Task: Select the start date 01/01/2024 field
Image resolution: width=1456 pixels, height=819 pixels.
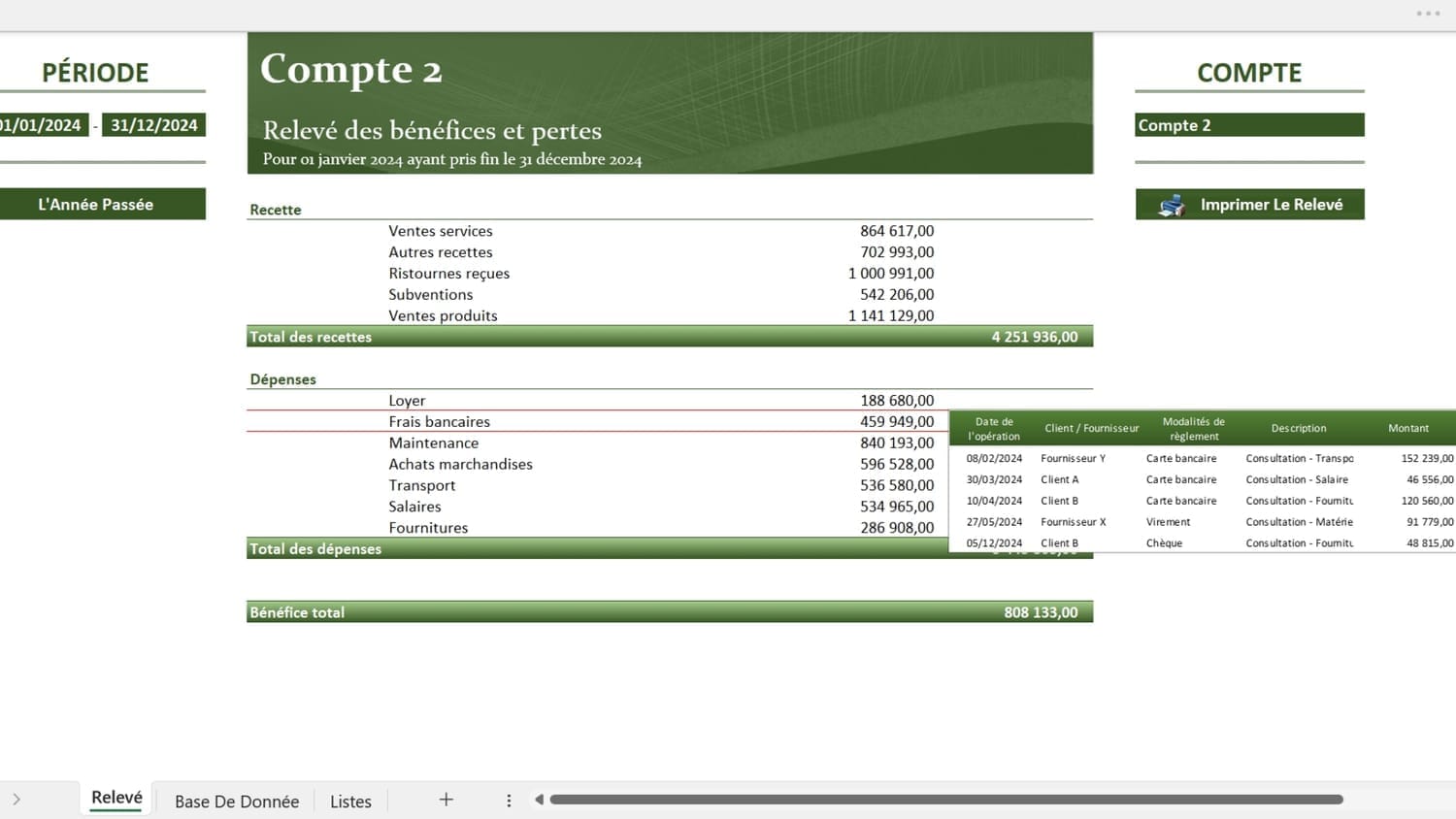Action: tap(43, 125)
